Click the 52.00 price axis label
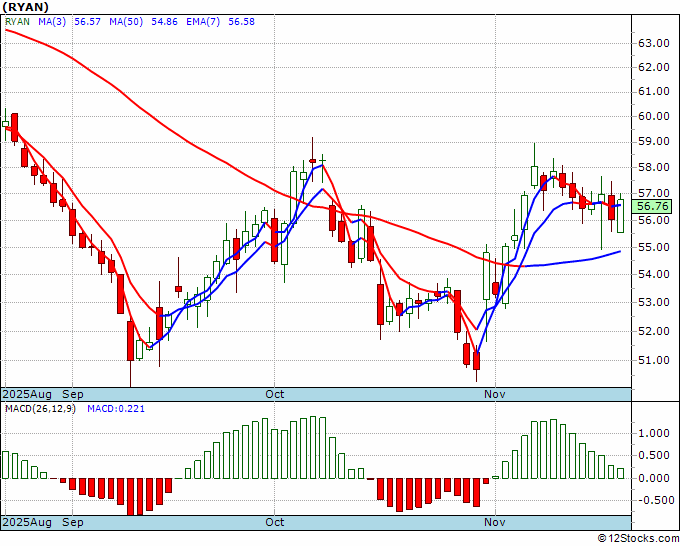 [x=654, y=331]
